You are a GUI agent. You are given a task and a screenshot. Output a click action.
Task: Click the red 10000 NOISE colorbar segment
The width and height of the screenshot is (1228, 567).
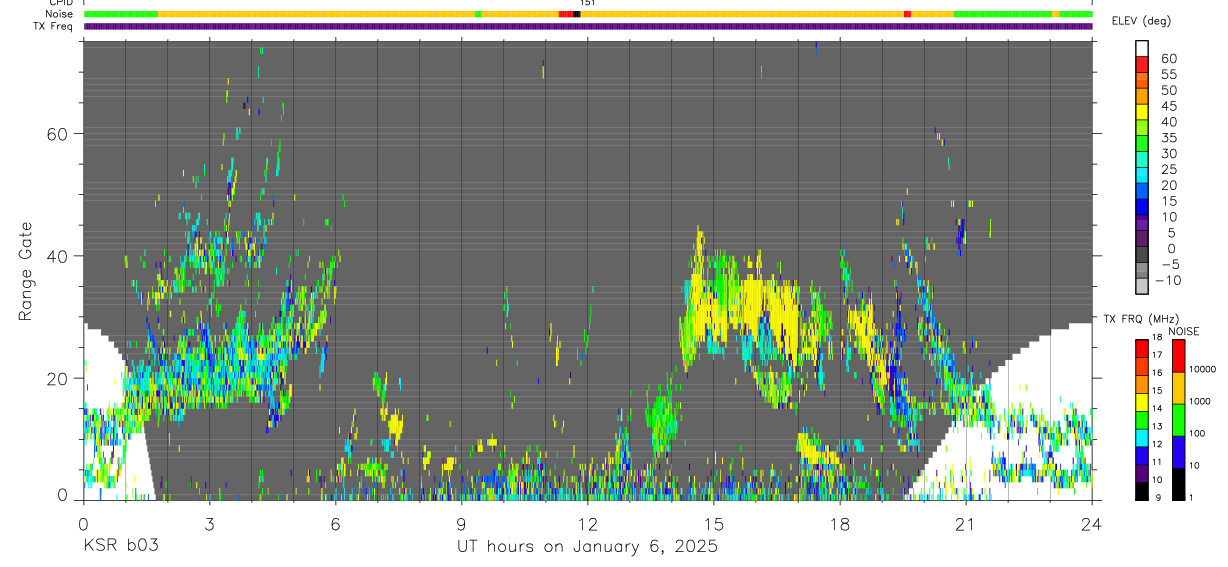1178,355
